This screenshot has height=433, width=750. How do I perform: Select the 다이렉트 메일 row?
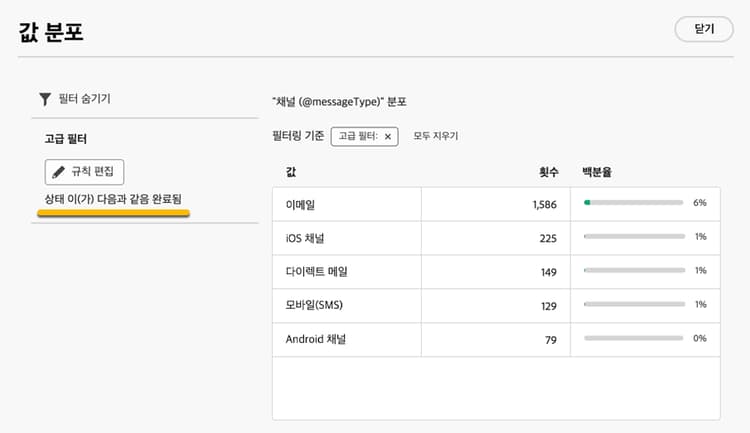tap(316, 271)
